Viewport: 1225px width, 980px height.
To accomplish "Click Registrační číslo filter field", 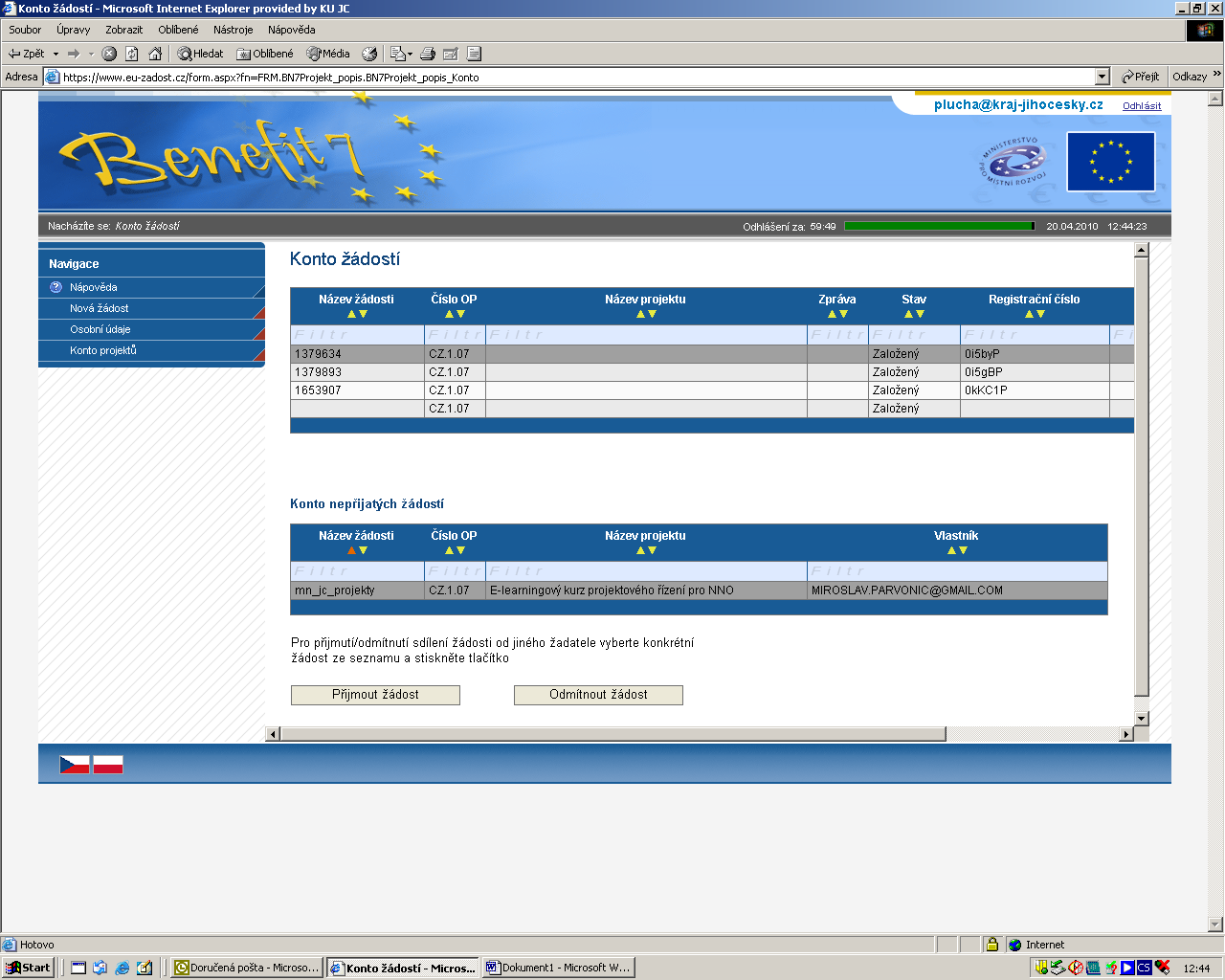I will click(x=1035, y=335).
